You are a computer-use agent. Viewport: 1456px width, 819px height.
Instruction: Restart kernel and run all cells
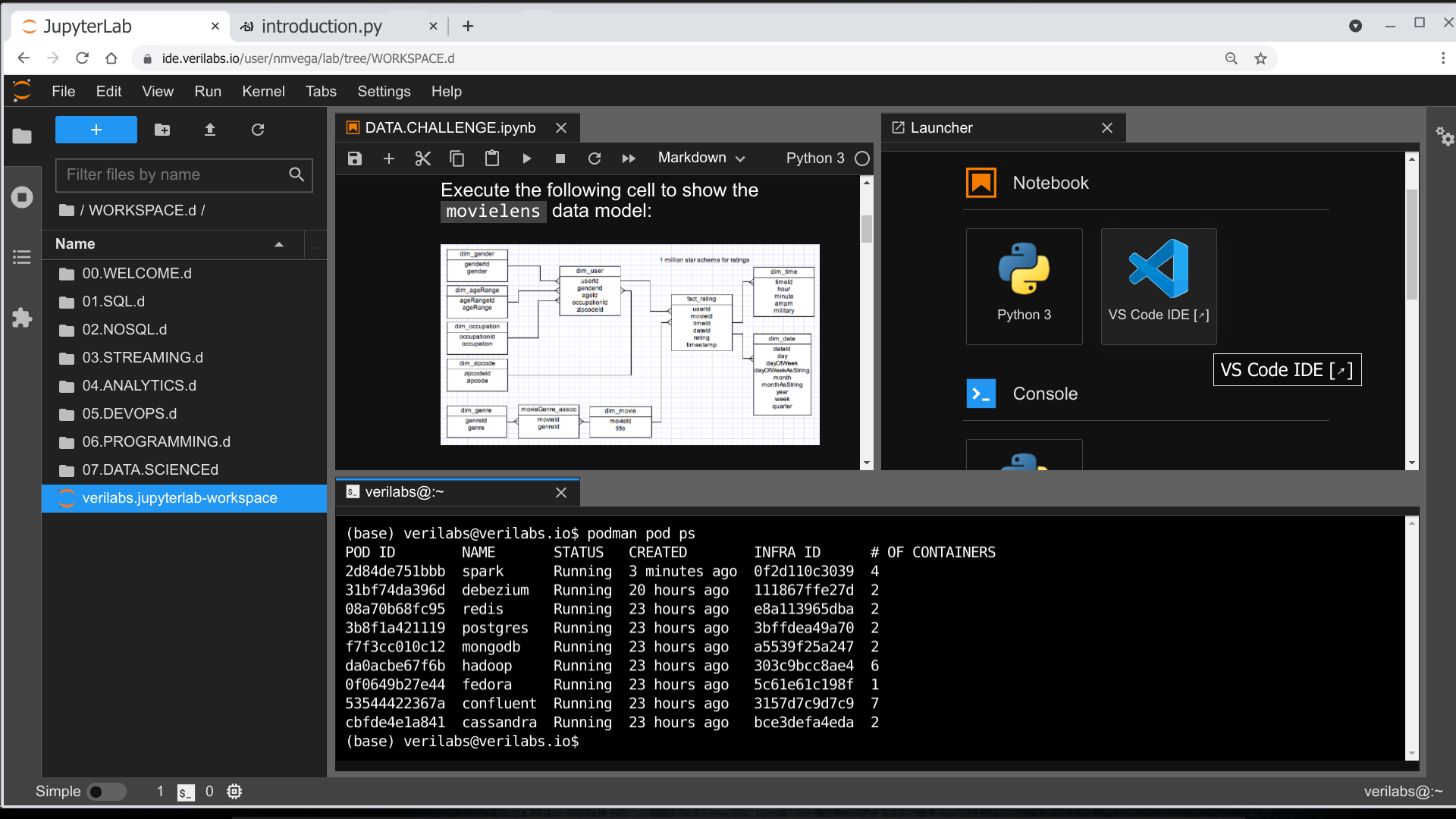pos(629,158)
